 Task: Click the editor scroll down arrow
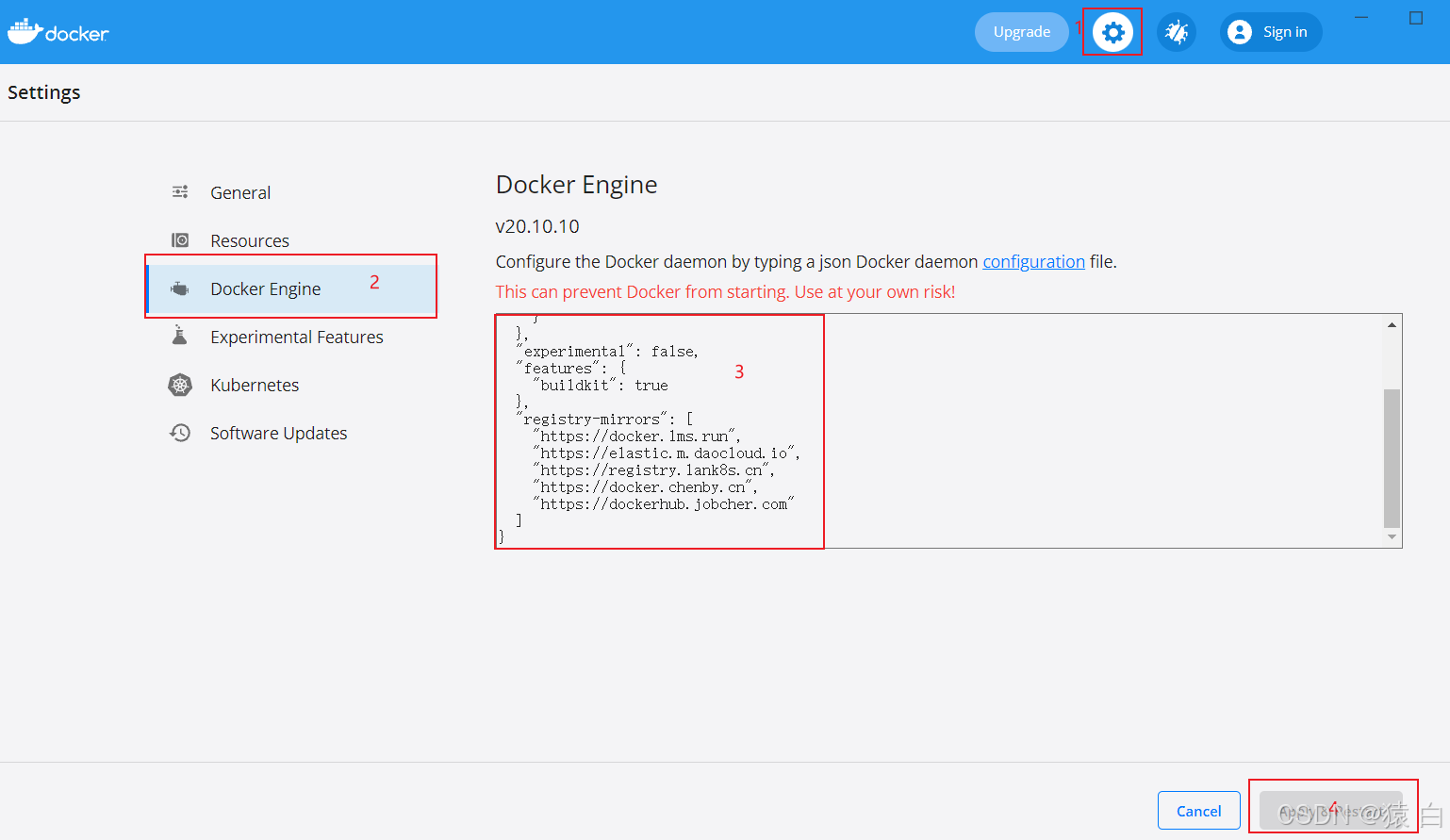pos(1392,537)
